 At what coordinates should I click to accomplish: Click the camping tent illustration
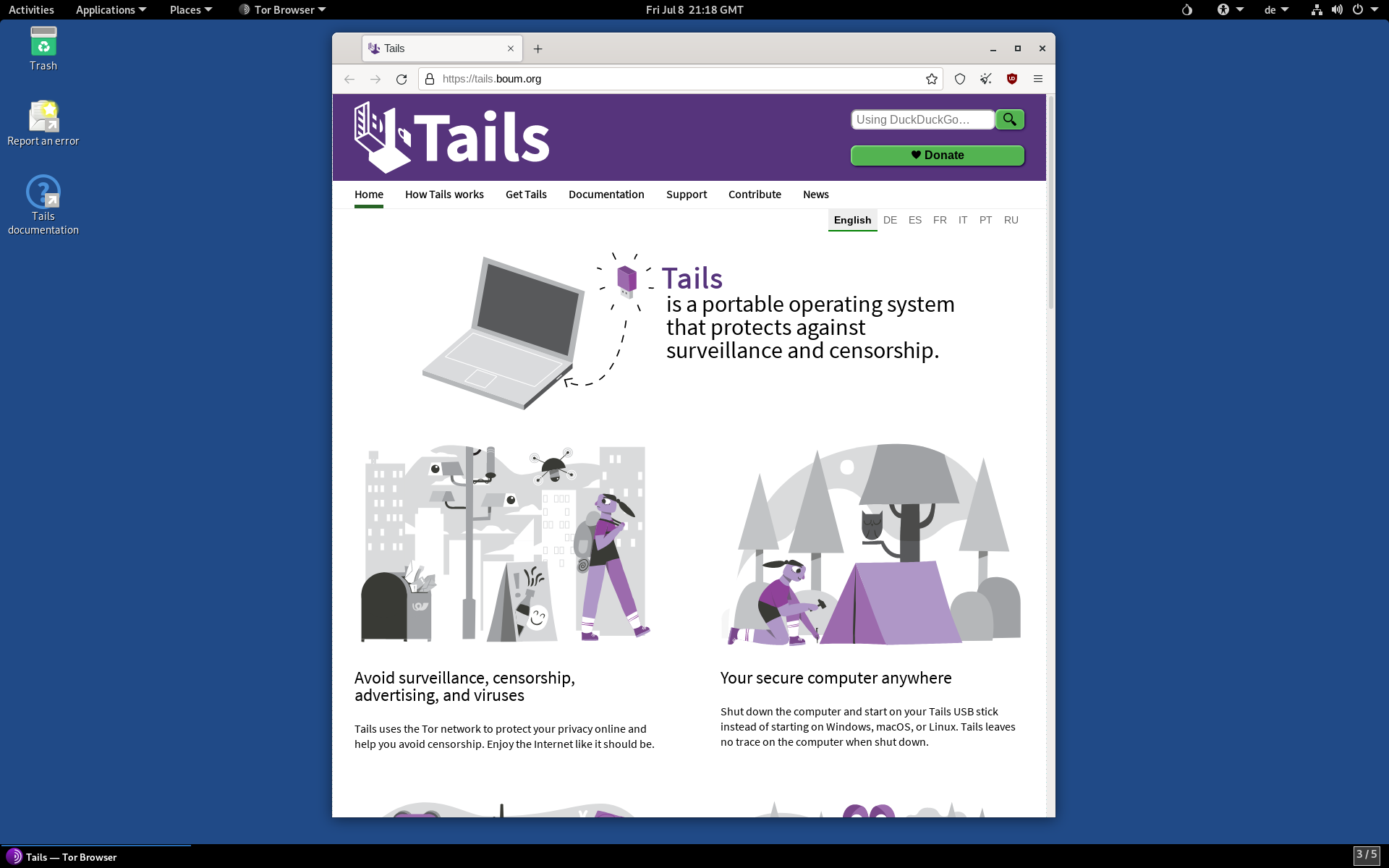(x=872, y=544)
